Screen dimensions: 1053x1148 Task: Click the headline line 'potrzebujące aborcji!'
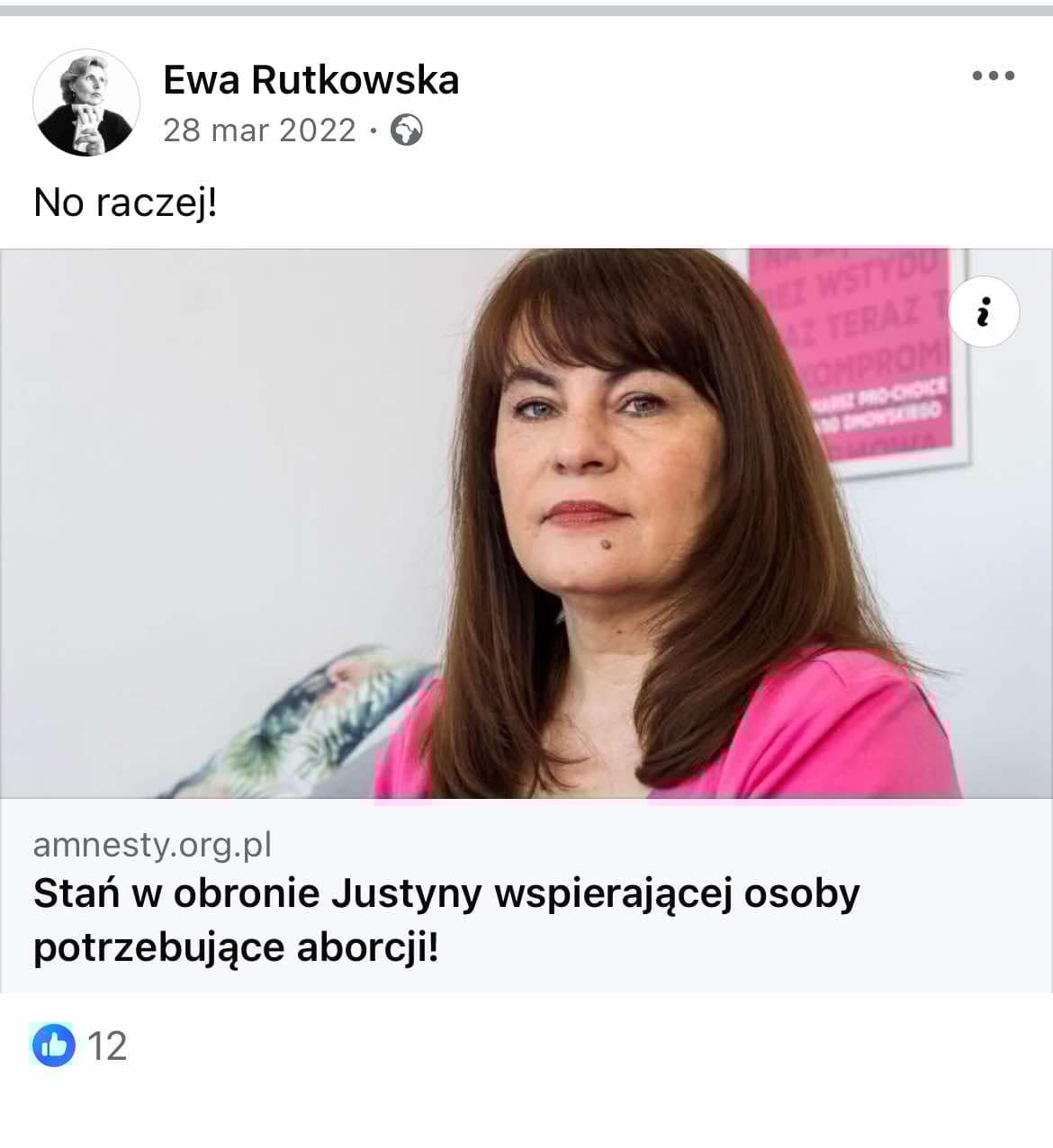click(x=236, y=947)
